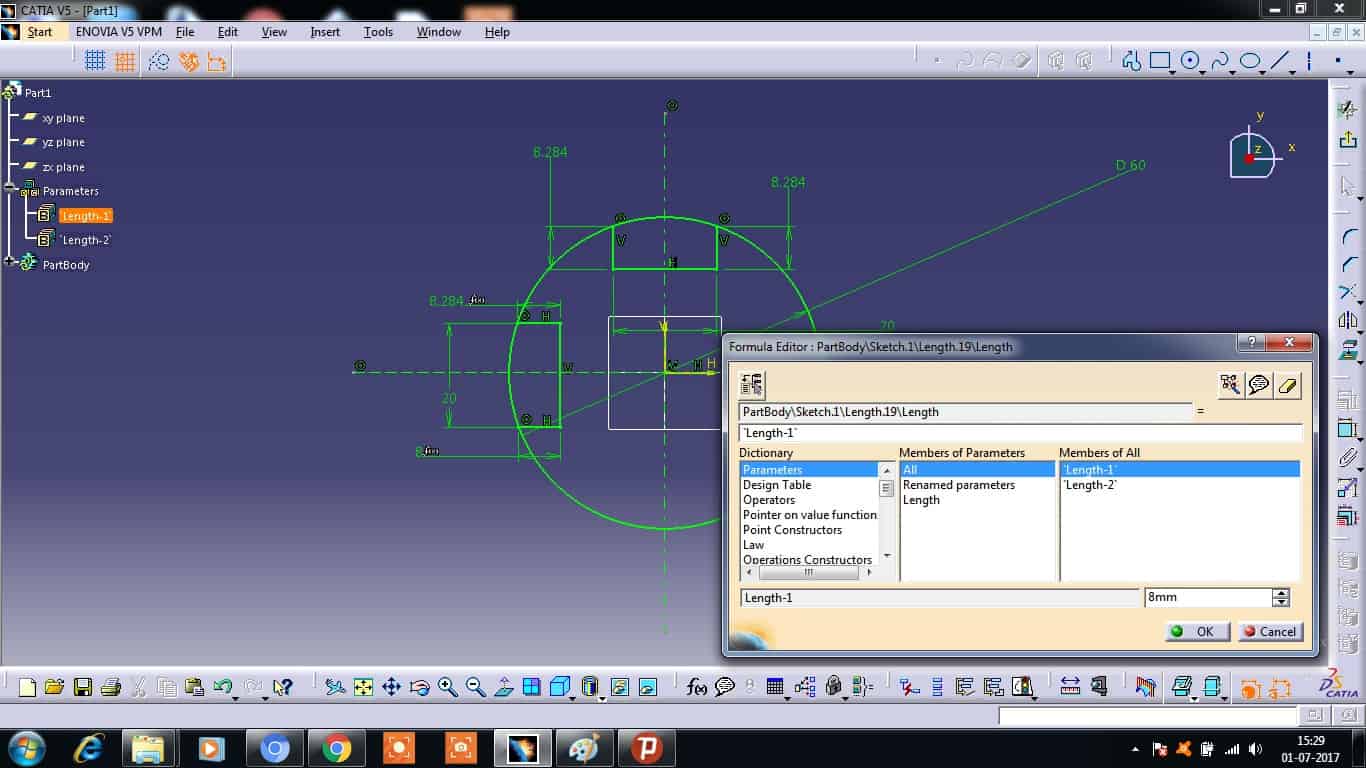Image resolution: width=1366 pixels, height=768 pixels.
Task: Click the Zoom In icon
Action: pyautogui.click(x=447, y=687)
